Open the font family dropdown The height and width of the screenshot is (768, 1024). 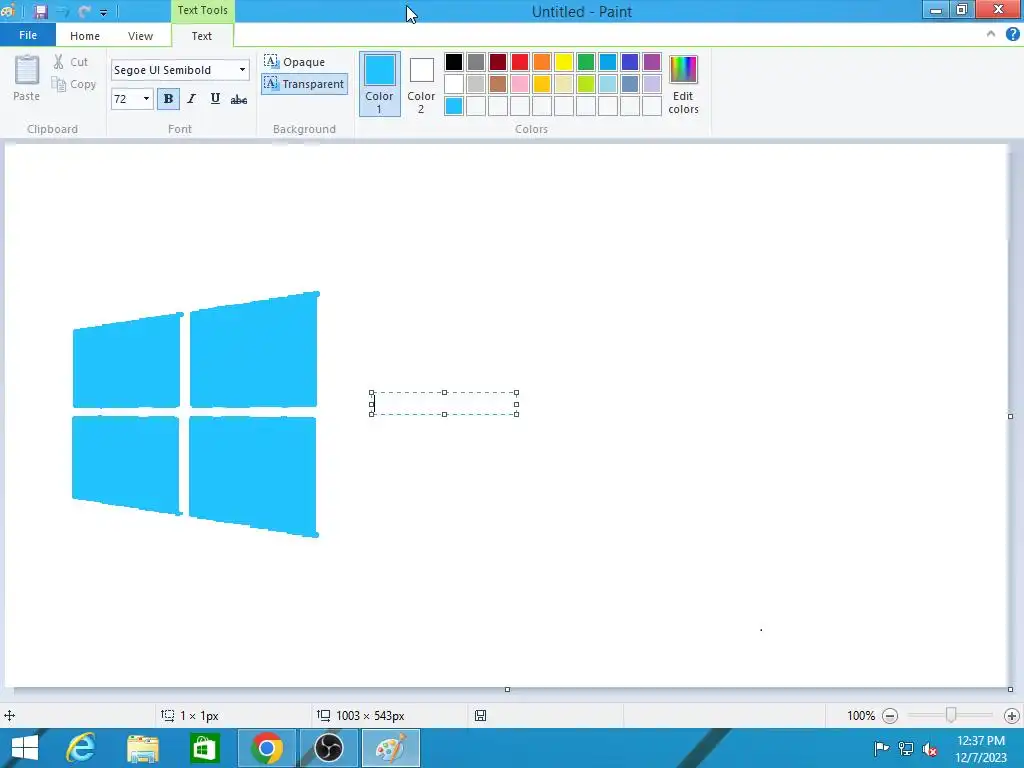pos(242,70)
